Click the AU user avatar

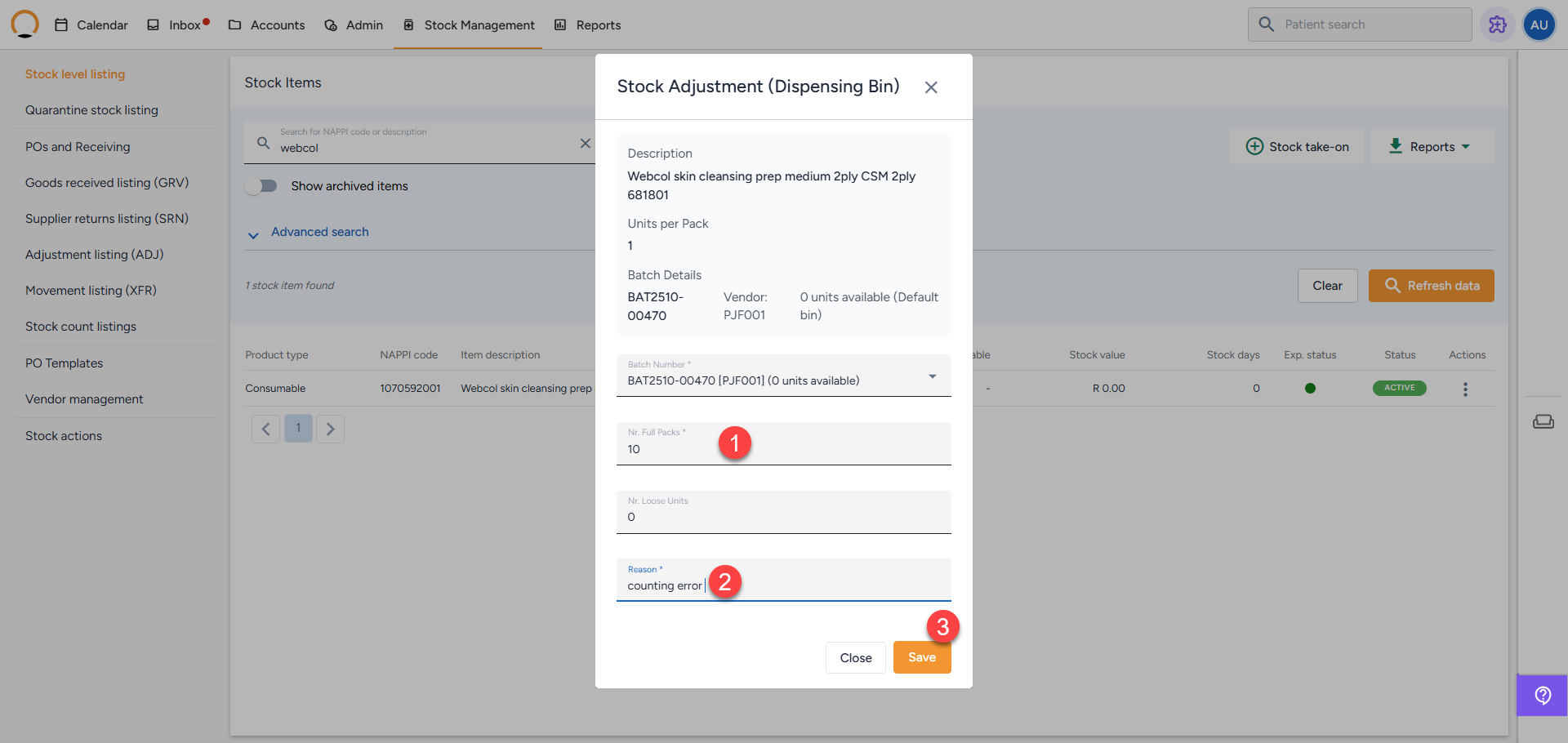1539,24
